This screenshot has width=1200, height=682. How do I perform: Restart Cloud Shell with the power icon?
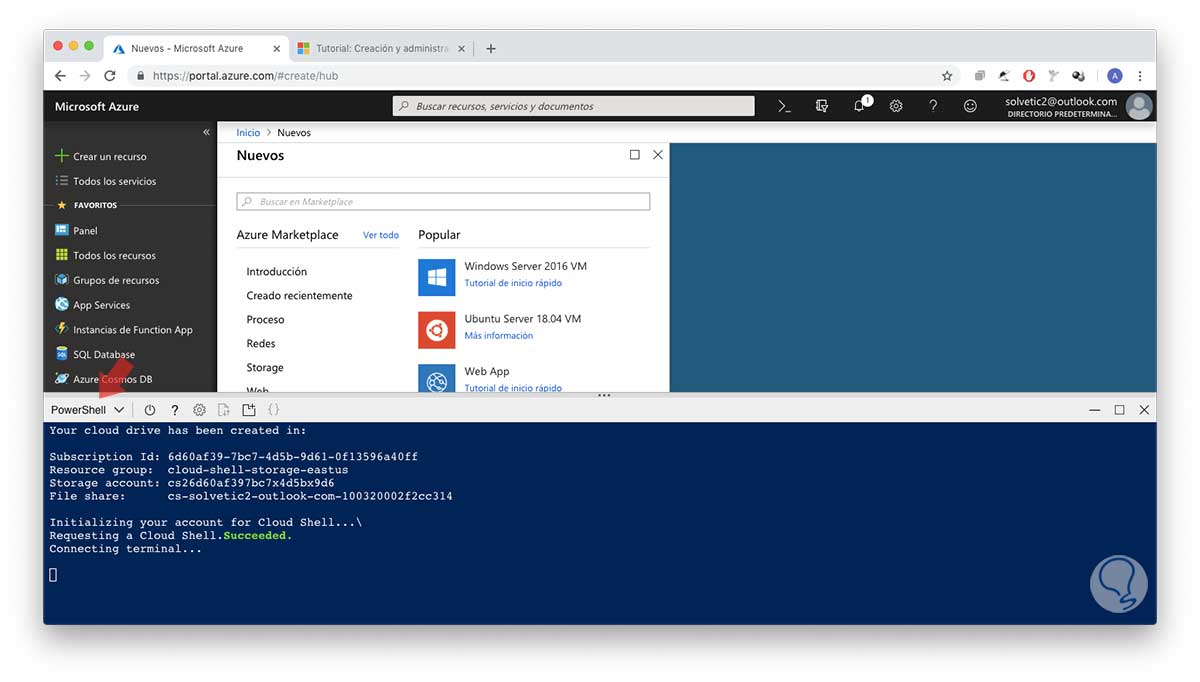[150, 410]
